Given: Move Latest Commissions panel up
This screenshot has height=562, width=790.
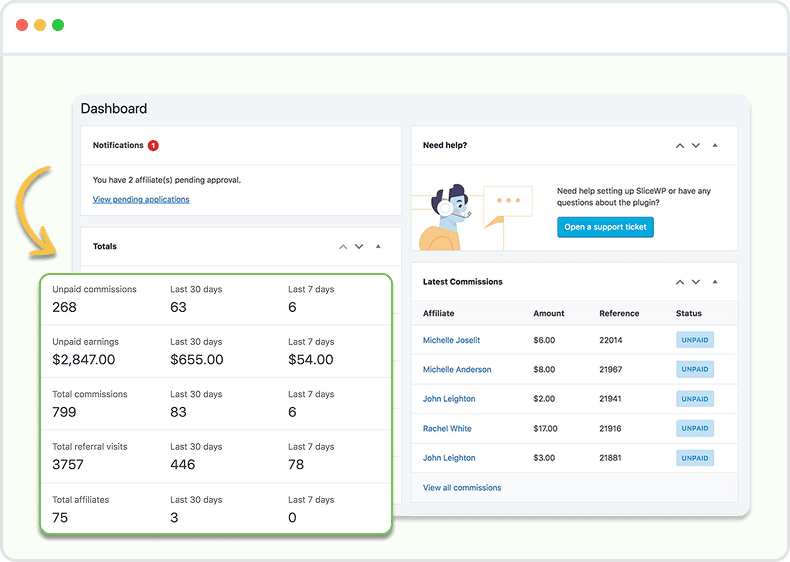Looking at the screenshot, I should click(x=680, y=283).
